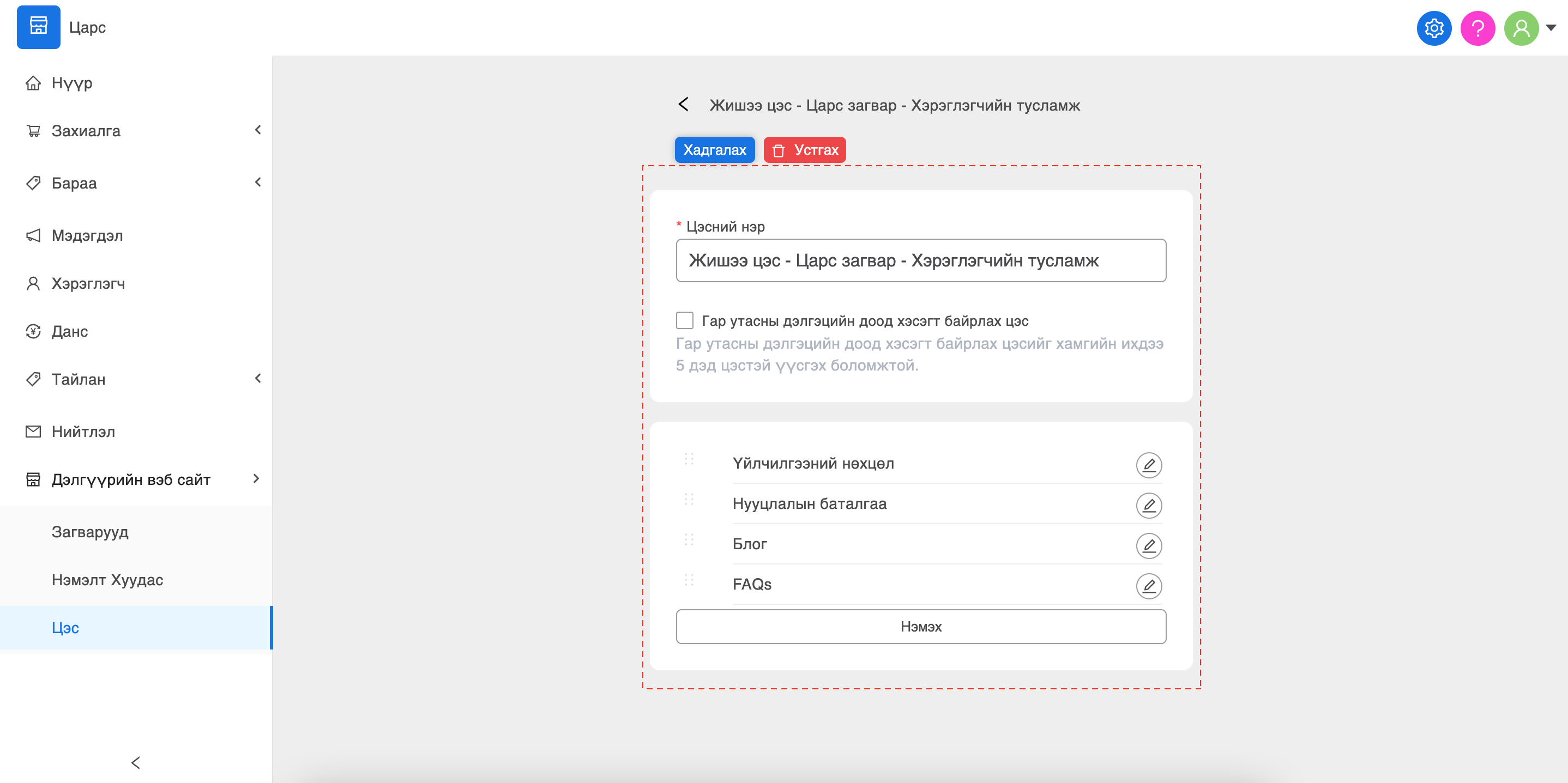Grab drag handle of Блог row
This screenshot has width=1568, height=783.
tap(689, 539)
